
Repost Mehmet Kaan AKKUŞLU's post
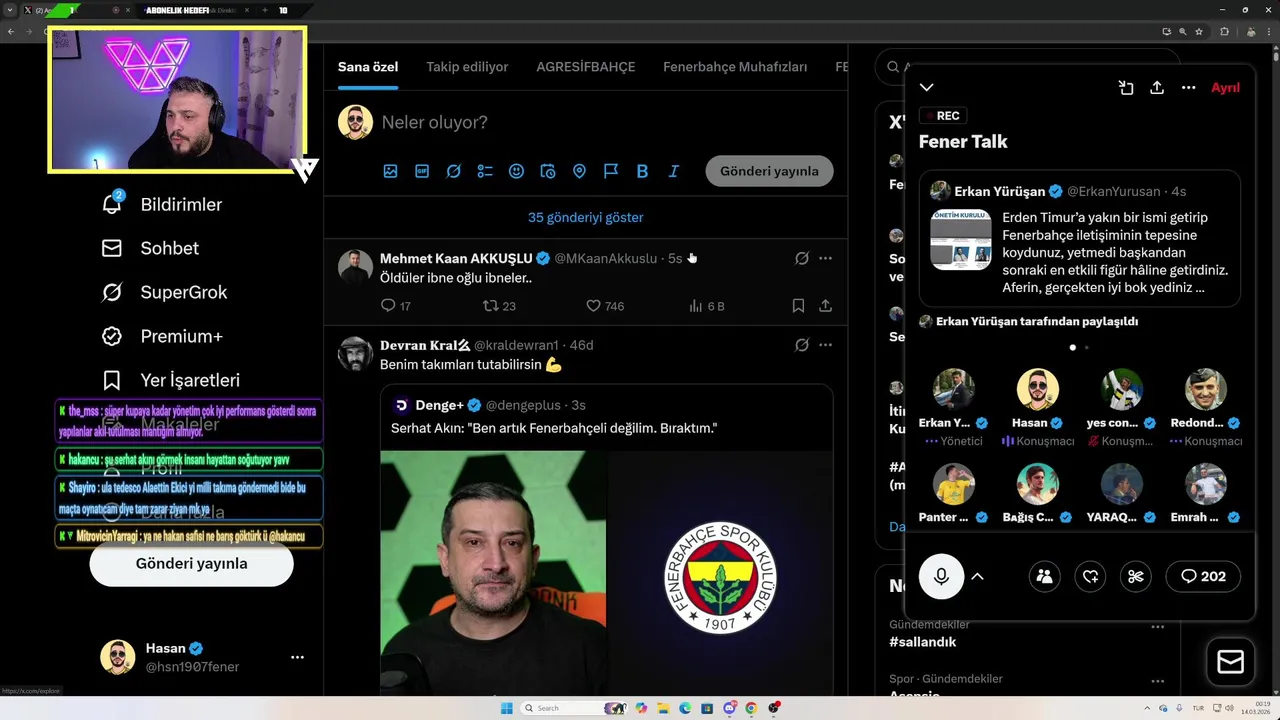490,306
